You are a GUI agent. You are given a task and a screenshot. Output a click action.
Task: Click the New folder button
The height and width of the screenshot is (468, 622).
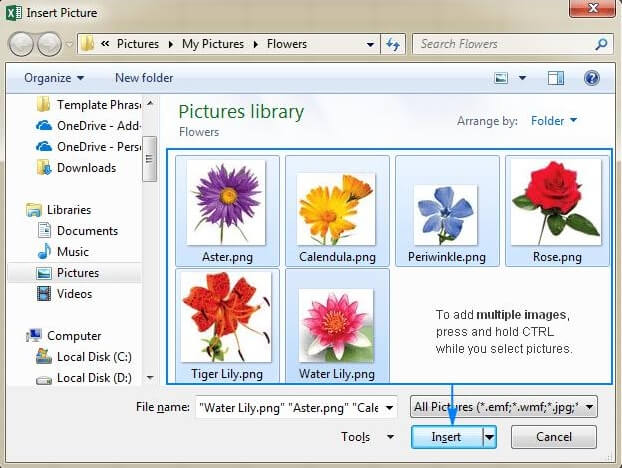tap(144, 78)
